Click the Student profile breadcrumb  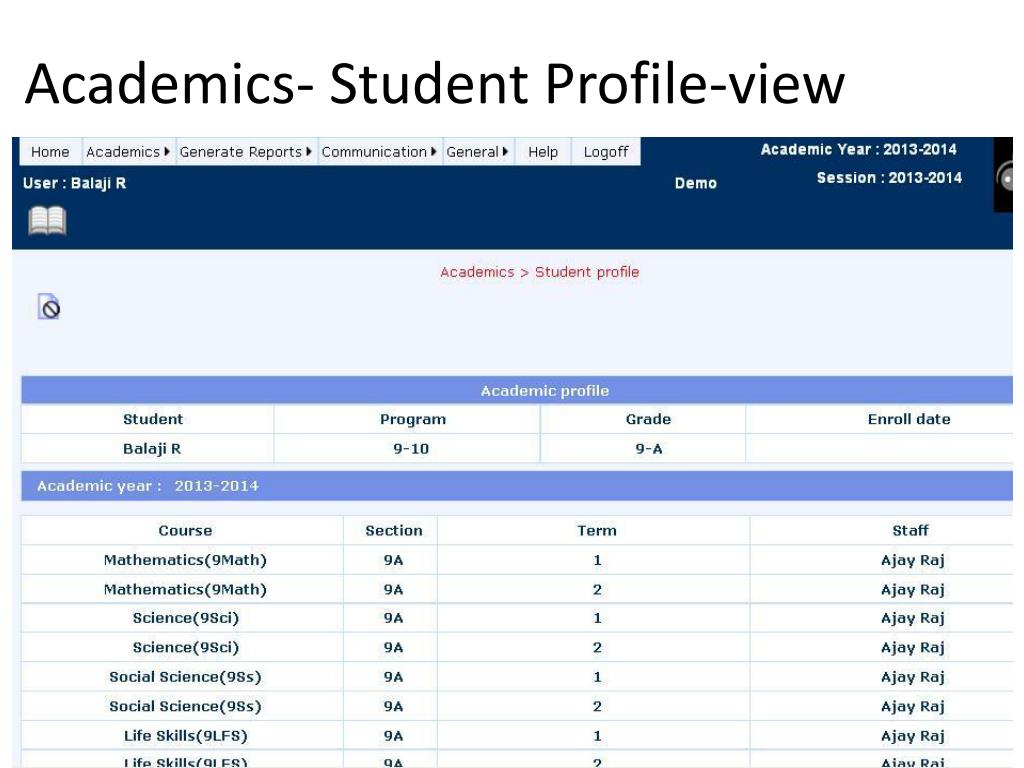(x=586, y=272)
